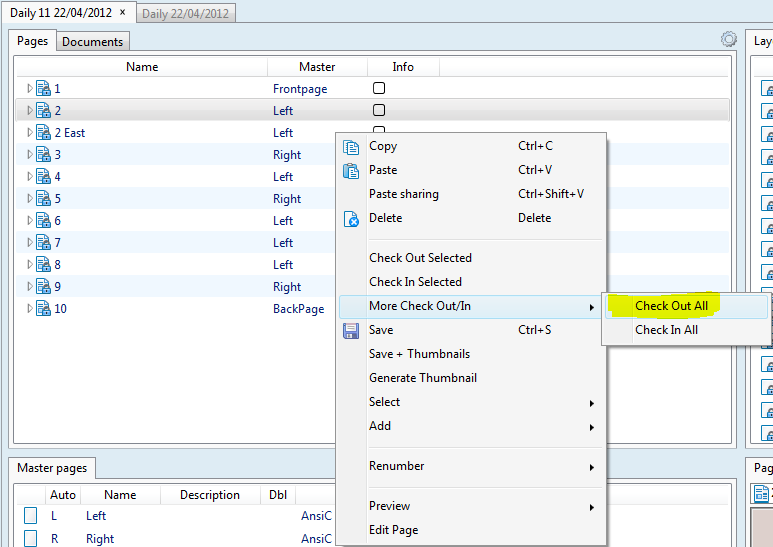Open the Select submenu
Viewport: 773px width, 547px height.
471,402
